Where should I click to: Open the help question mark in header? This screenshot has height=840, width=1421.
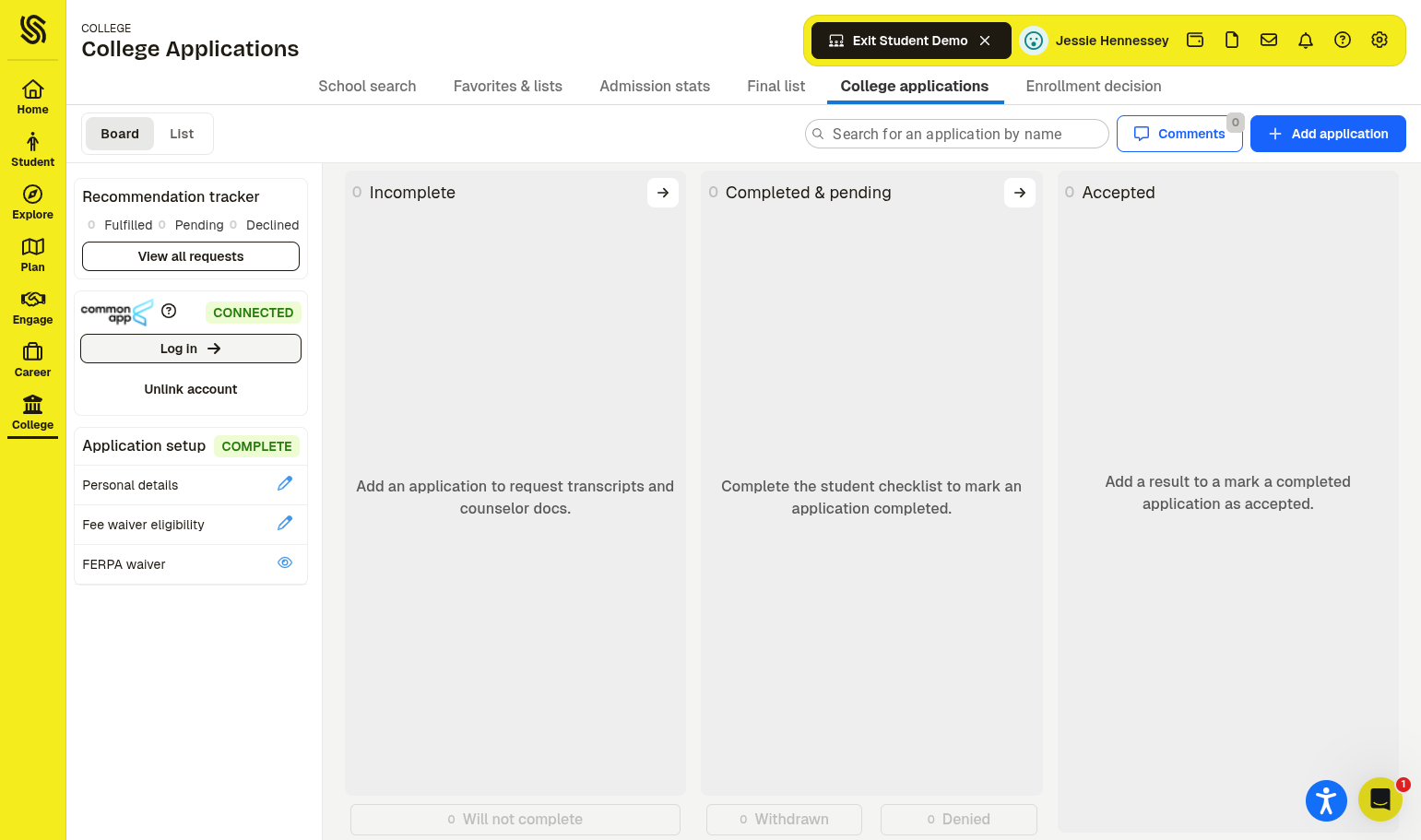(x=1343, y=40)
